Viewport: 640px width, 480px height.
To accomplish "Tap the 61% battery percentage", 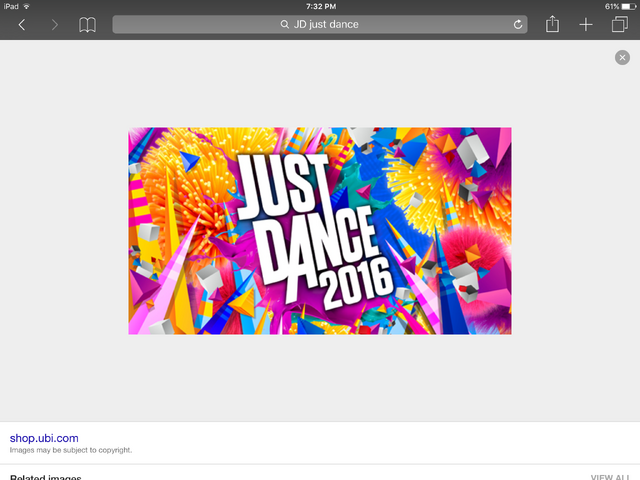I will (x=612, y=6).
